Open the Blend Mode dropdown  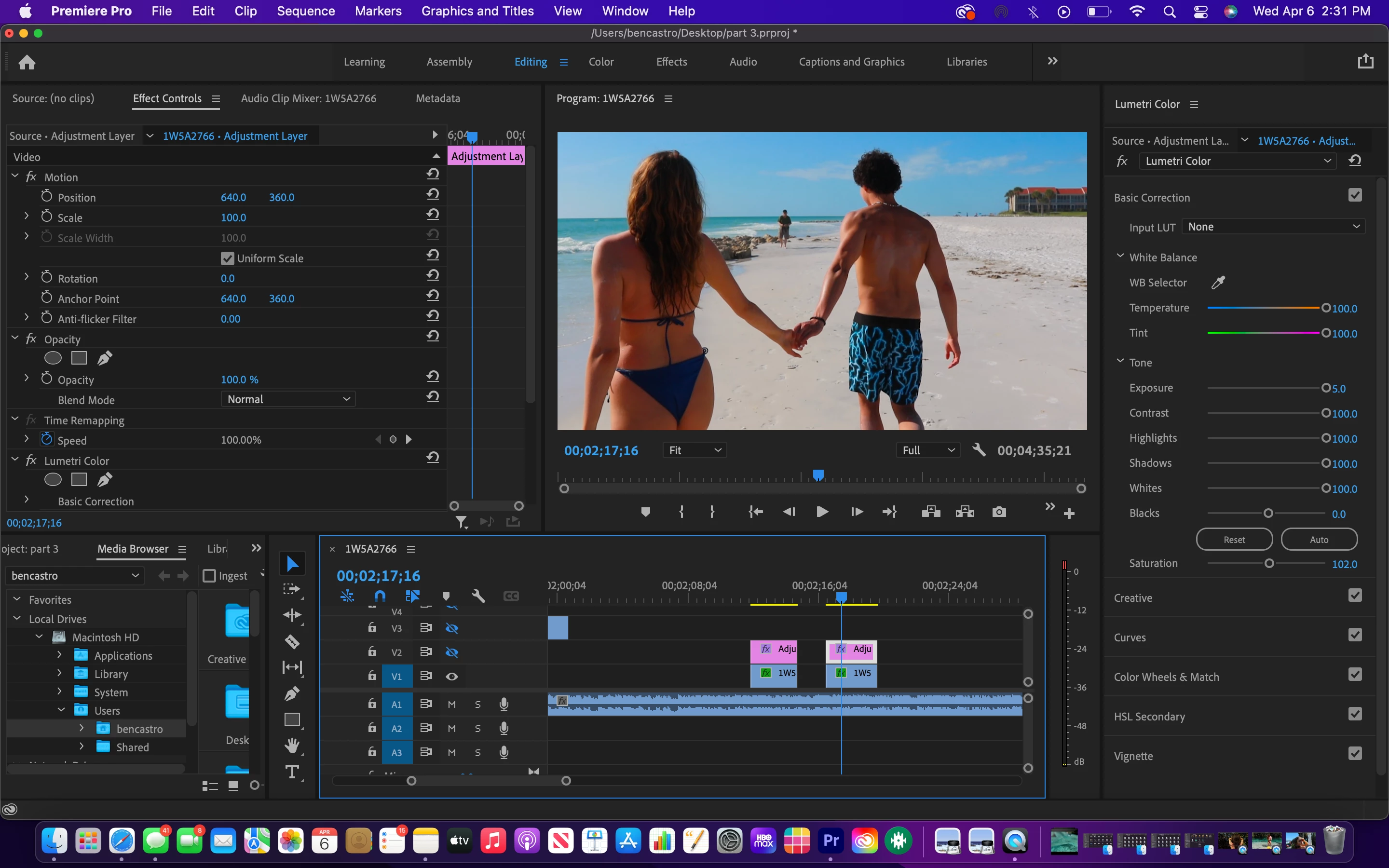288,399
